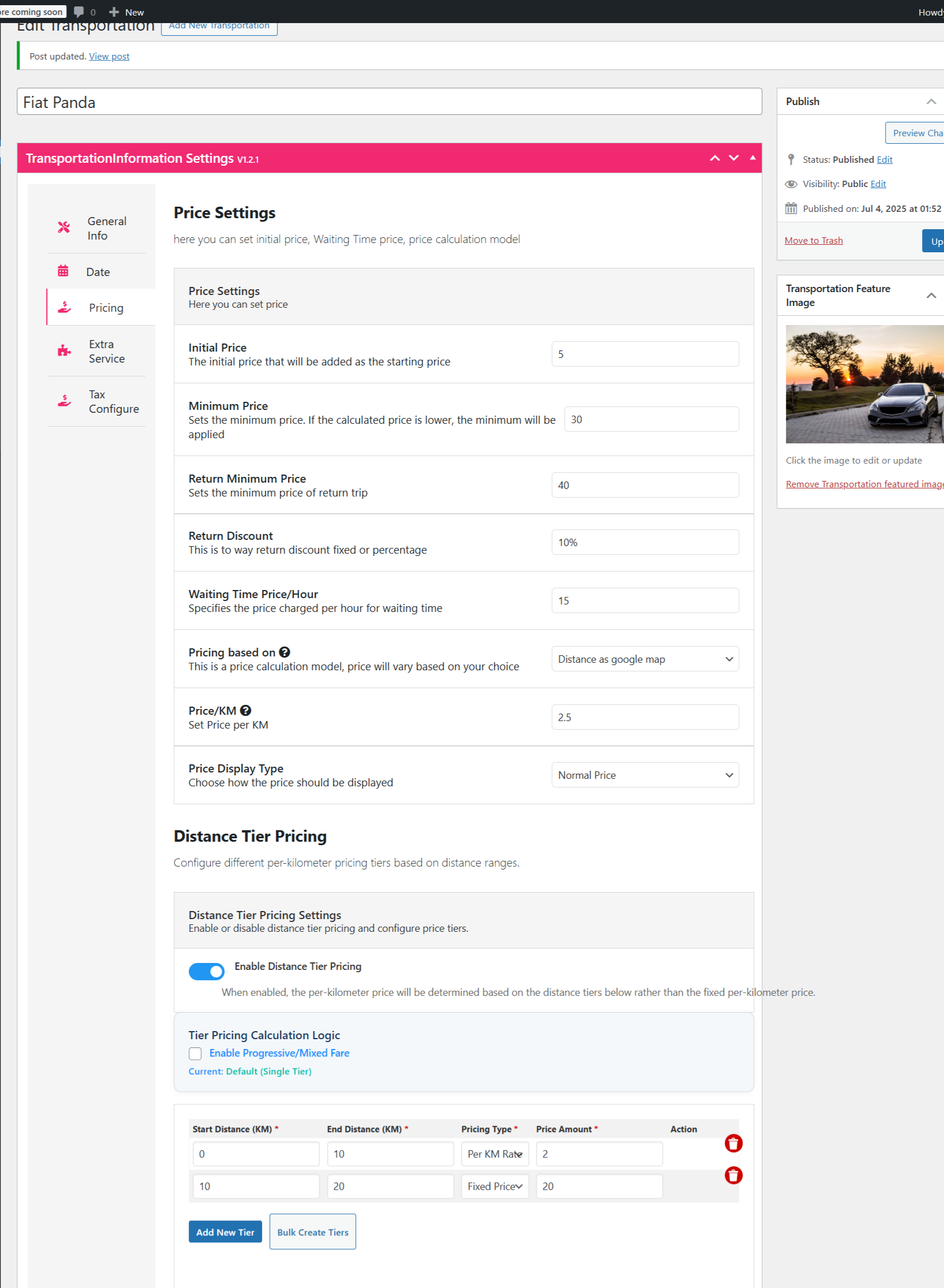Click the Update button in Publish box
The image size is (944, 1288).
pos(933,241)
